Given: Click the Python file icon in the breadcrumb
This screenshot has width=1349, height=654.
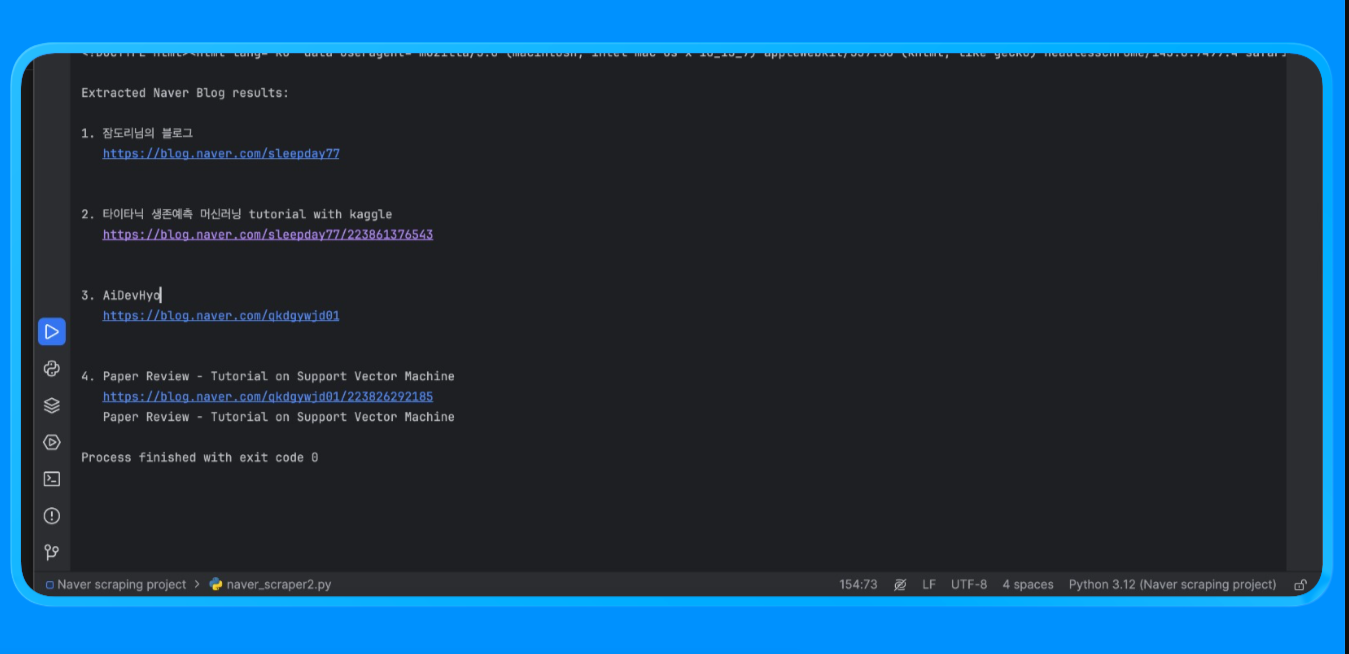Looking at the screenshot, I should coord(216,584).
